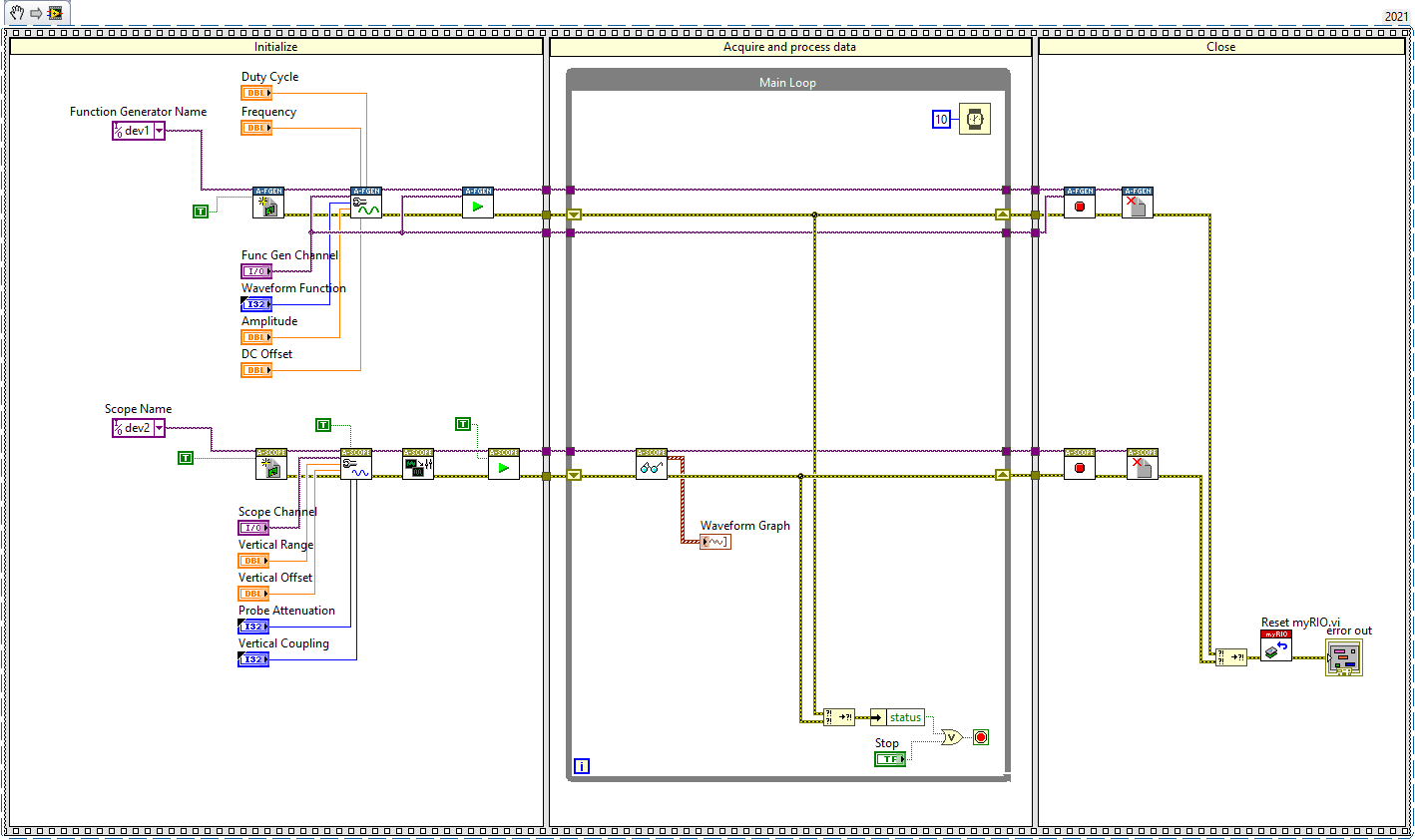Image resolution: width=1415 pixels, height=840 pixels.
Task: Select the DC Offset DBL terminal
Action: coord(256,370)
